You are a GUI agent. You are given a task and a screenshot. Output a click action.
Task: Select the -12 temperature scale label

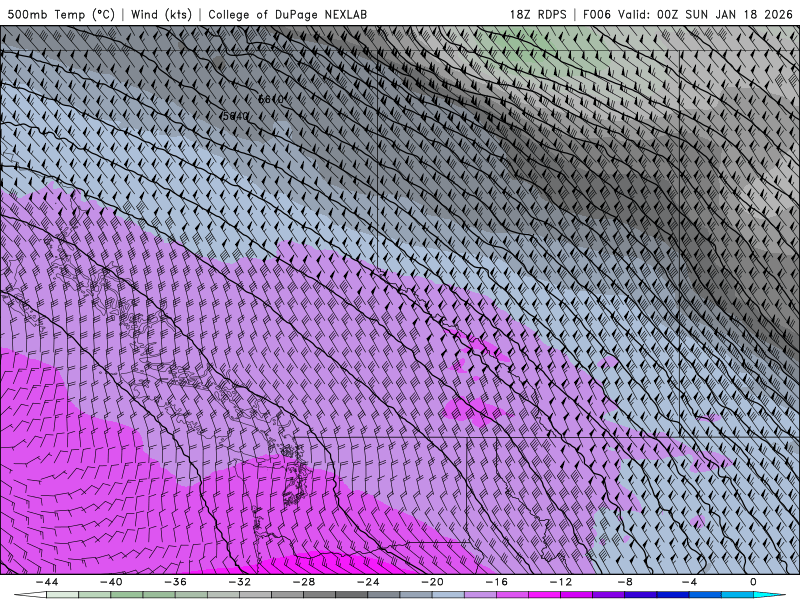tap(561, 582)
